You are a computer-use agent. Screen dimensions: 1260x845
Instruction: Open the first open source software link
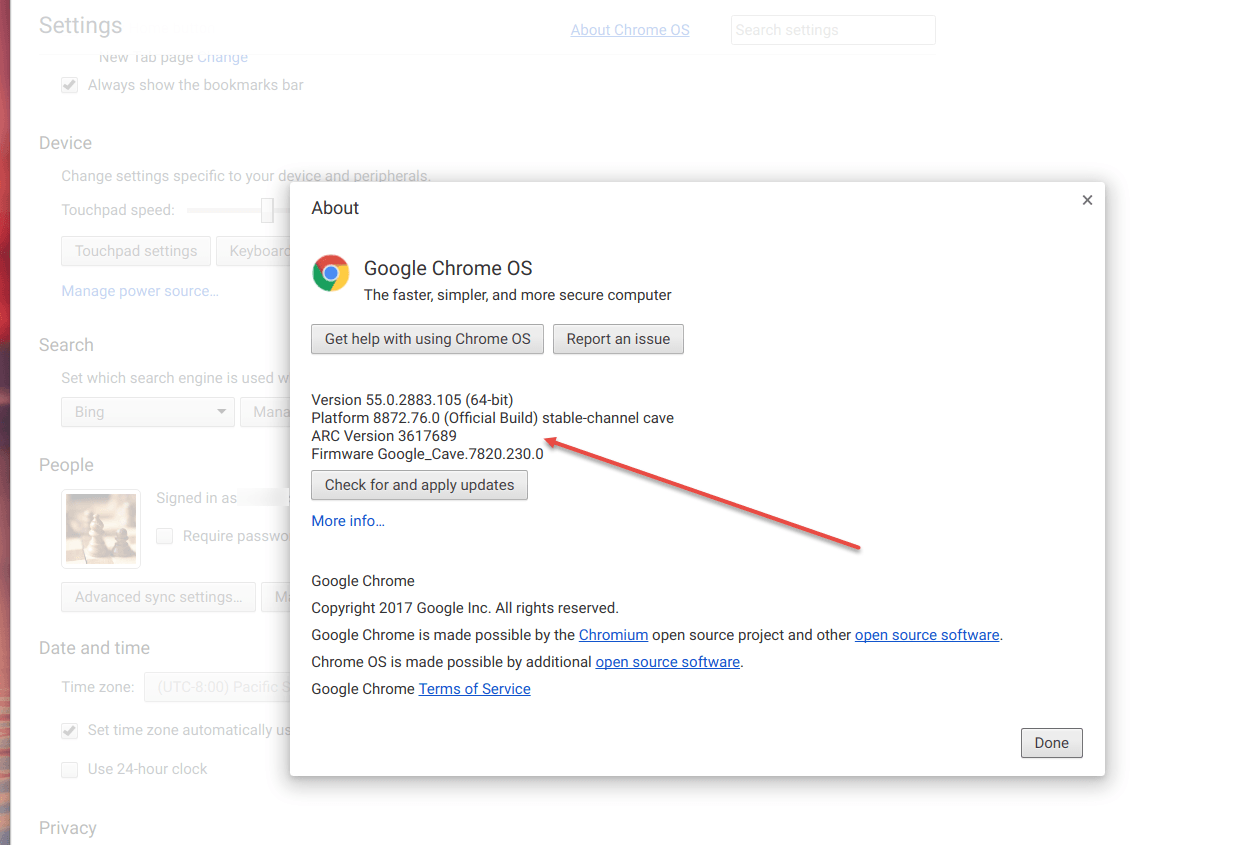tap(927, 635)
